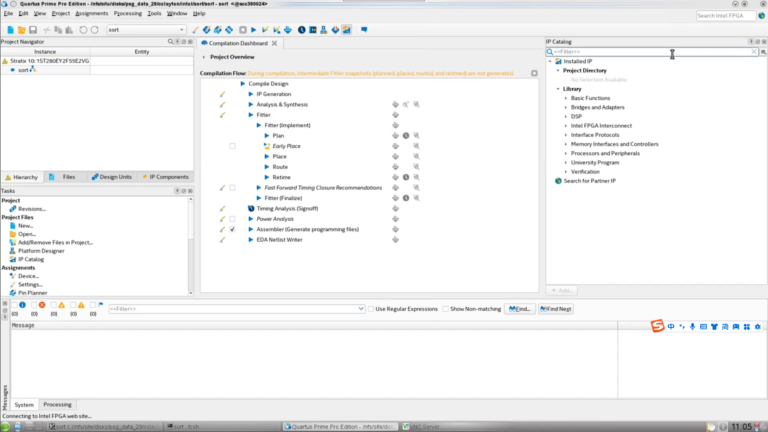
Task: Switch to the Design Units tab
Action: point(112,177)
